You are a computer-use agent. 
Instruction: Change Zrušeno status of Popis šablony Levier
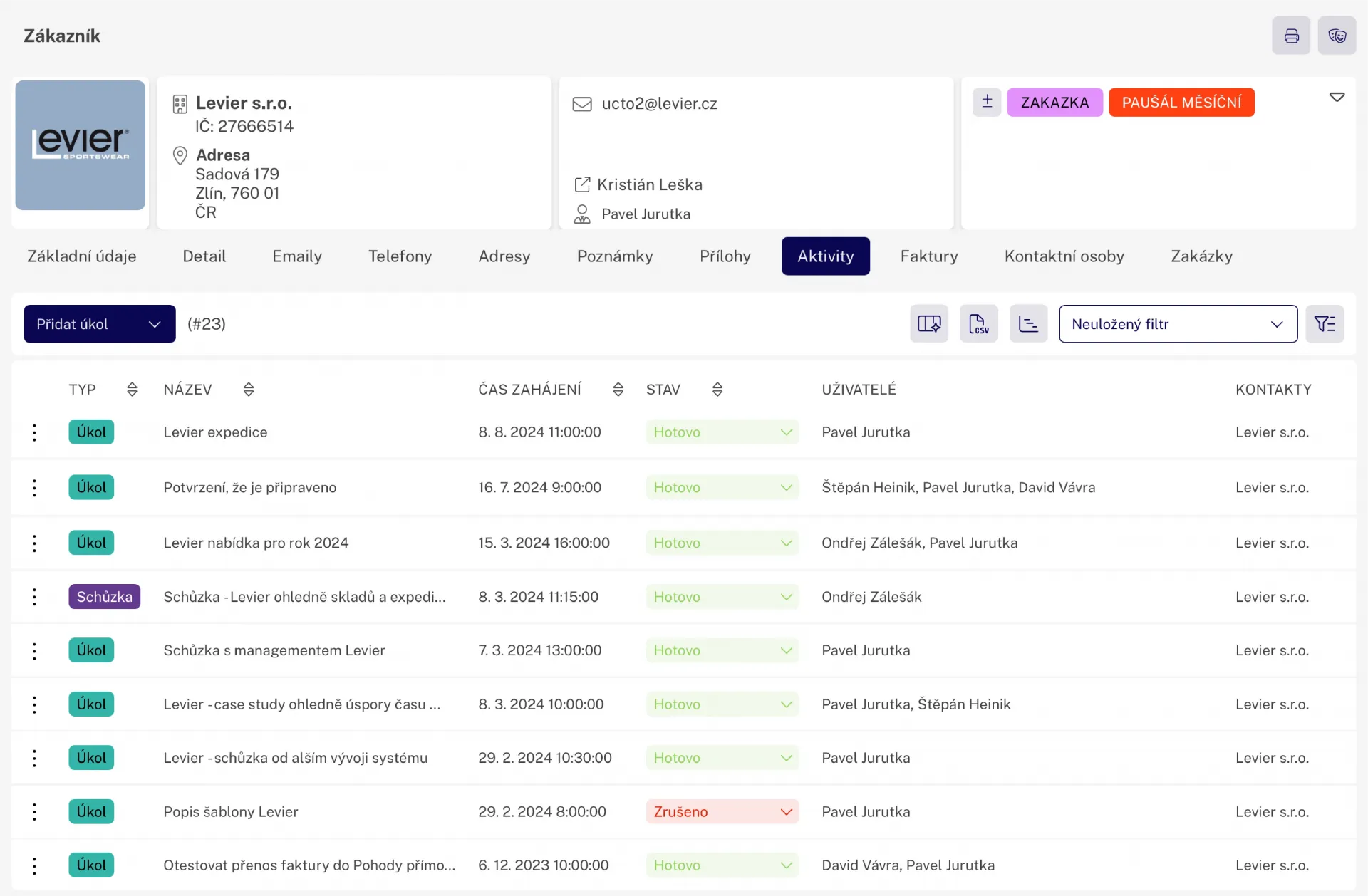point(722,812)
